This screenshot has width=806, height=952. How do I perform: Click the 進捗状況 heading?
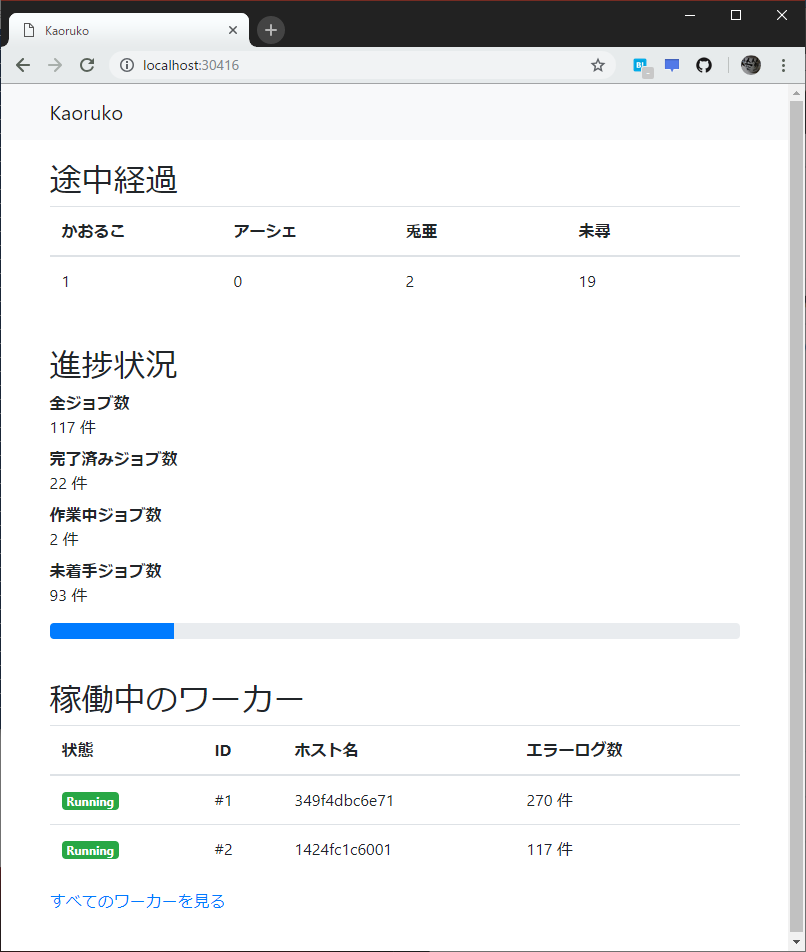[x=113, y=365]
